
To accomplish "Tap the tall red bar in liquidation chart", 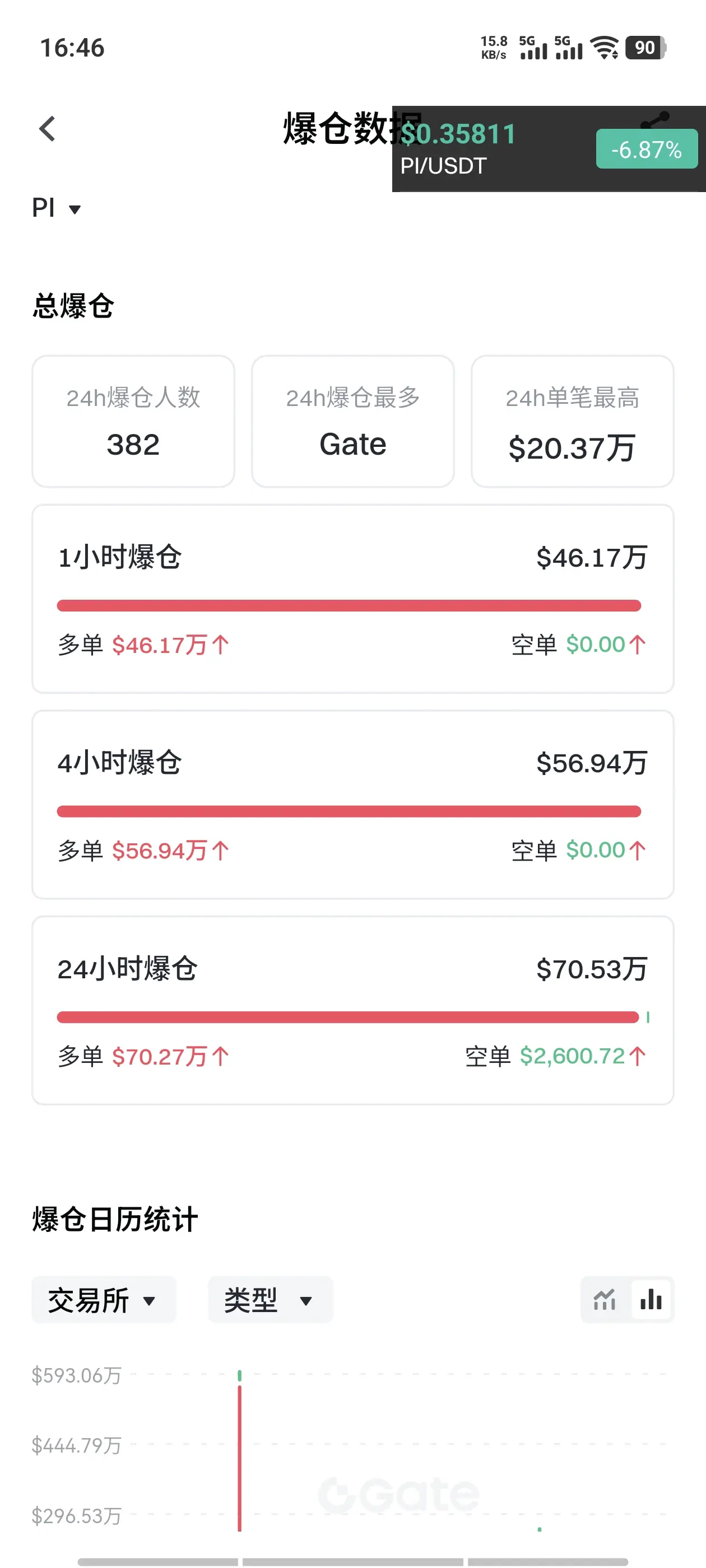I will [240, 1458].
